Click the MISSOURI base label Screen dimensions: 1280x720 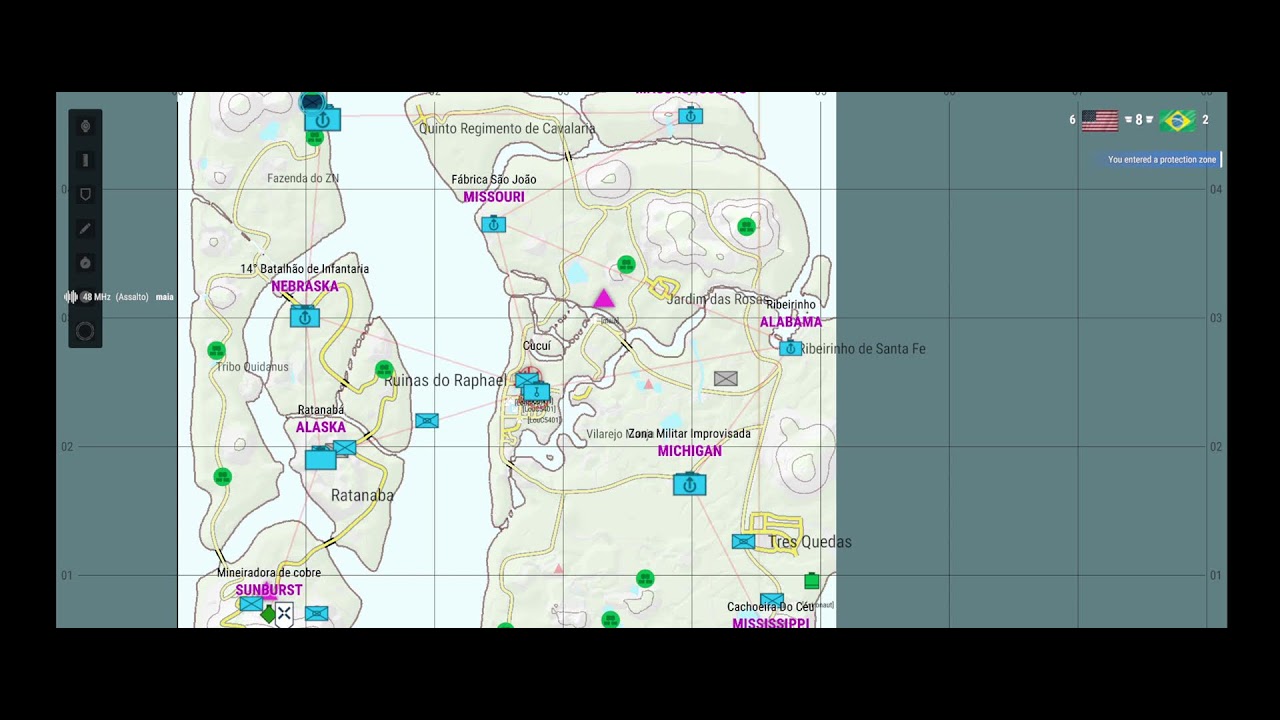(494, 197)
